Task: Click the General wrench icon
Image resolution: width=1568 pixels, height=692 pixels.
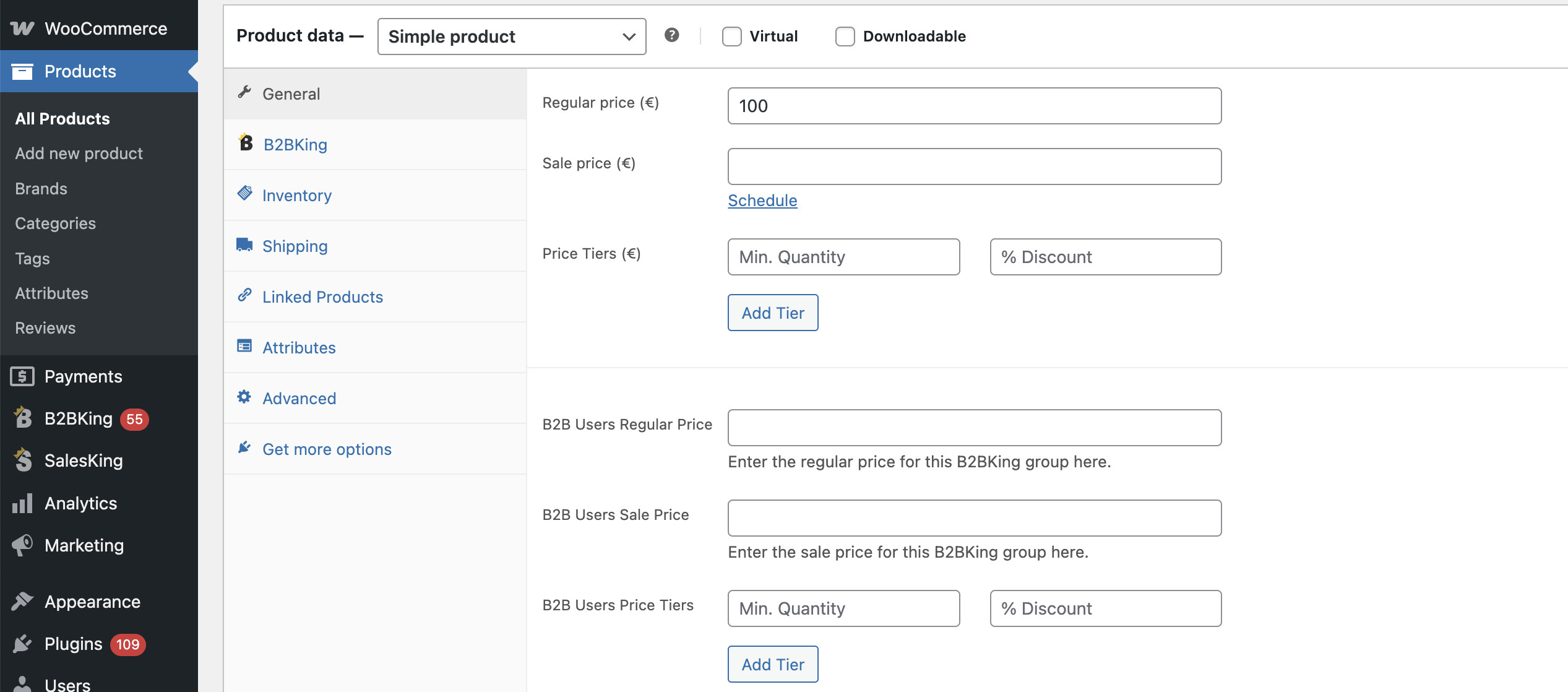Action: pyautogui.click(x=244, y=92)
